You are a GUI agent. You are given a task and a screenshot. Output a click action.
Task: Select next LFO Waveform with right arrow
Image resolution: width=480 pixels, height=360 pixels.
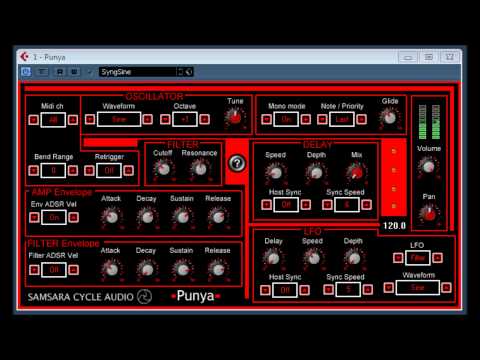tap(446, 287)
